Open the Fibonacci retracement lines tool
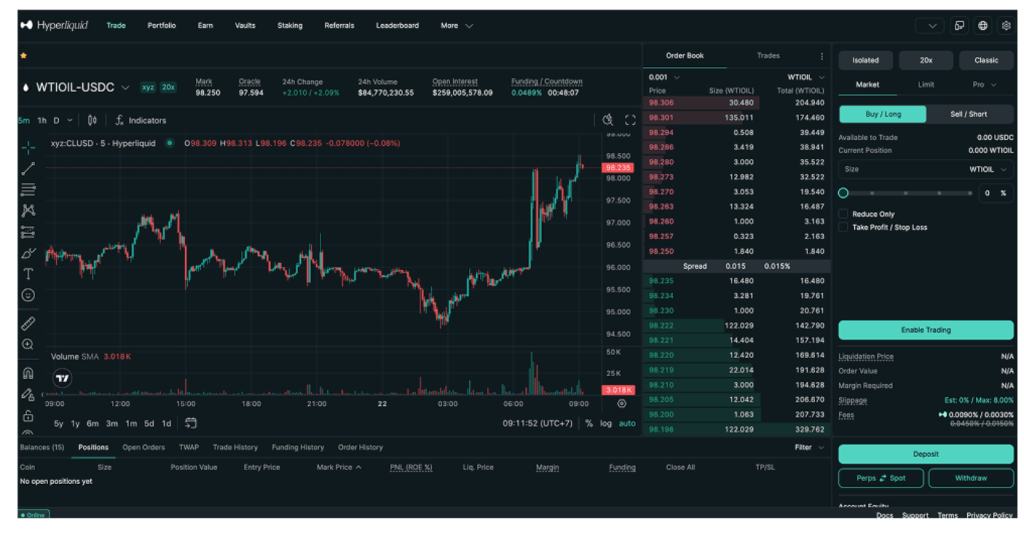1024x535 pixels. 28,189
